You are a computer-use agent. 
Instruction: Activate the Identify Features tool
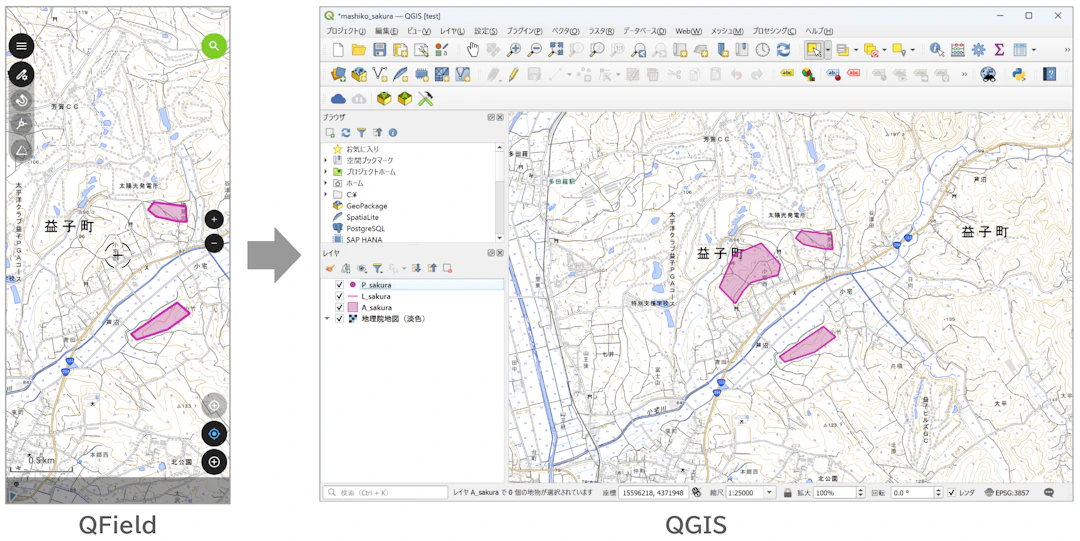tap(937, 49)
